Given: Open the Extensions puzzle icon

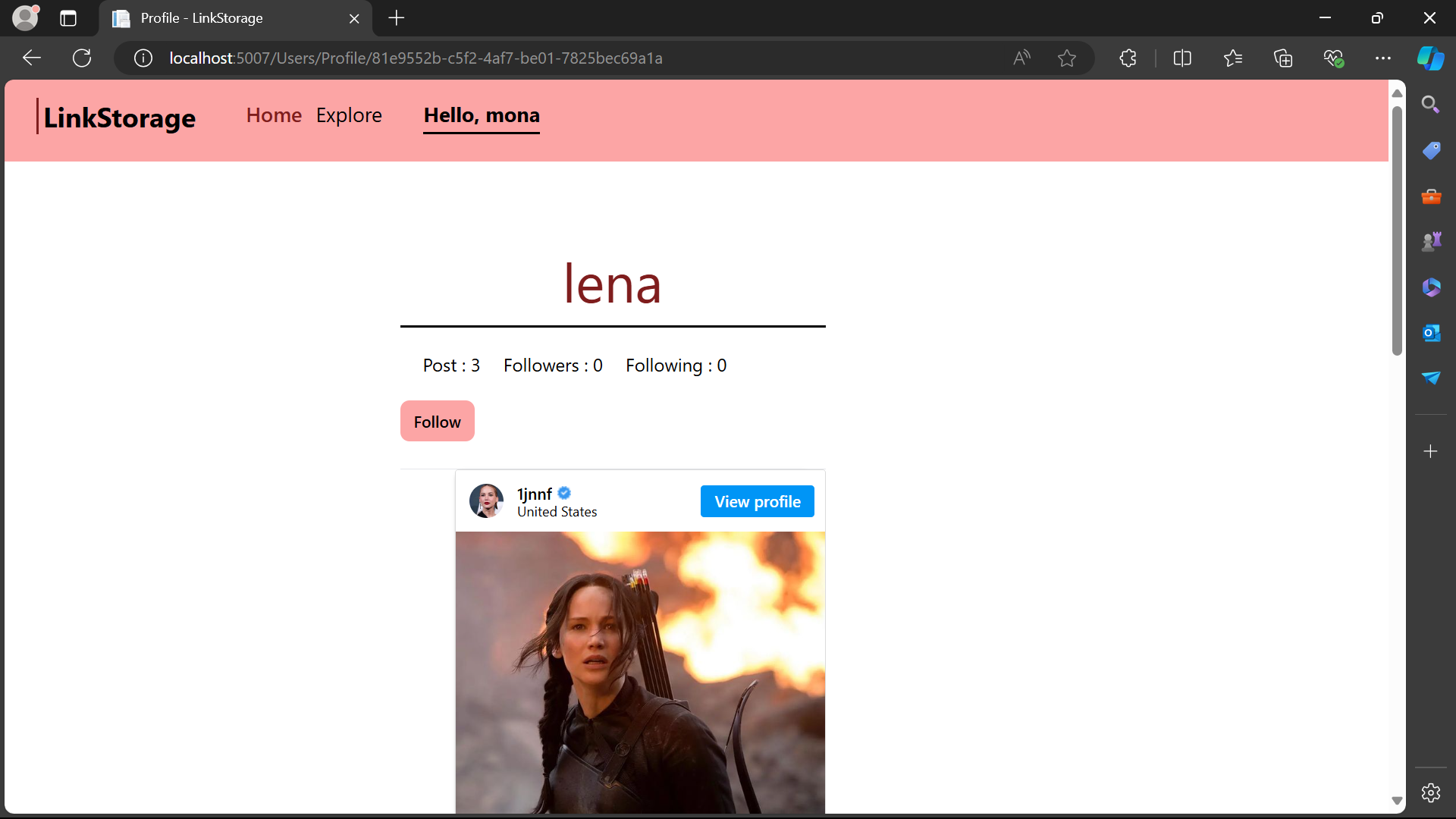Looking at the screenshot, I should coord(1128,58).
